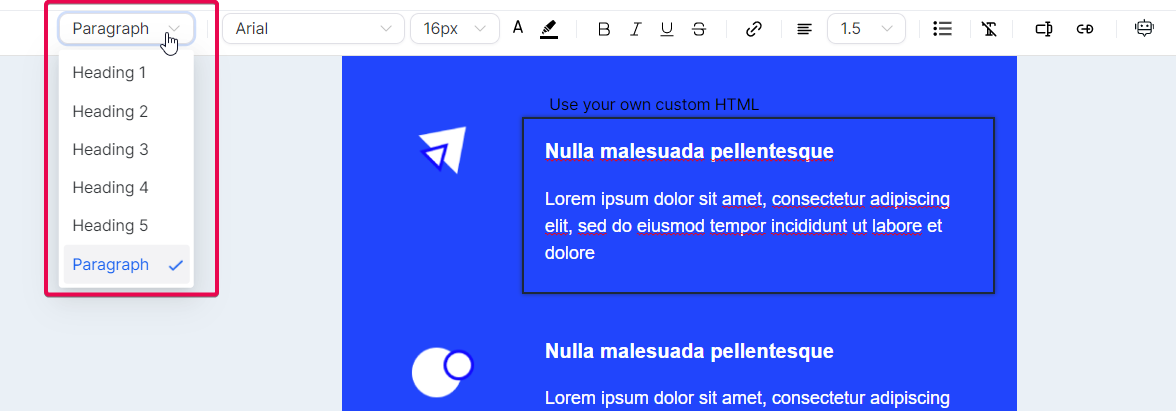Click the bullet list icon
This screenshot has width=1176, height=411.
point(941,29)
